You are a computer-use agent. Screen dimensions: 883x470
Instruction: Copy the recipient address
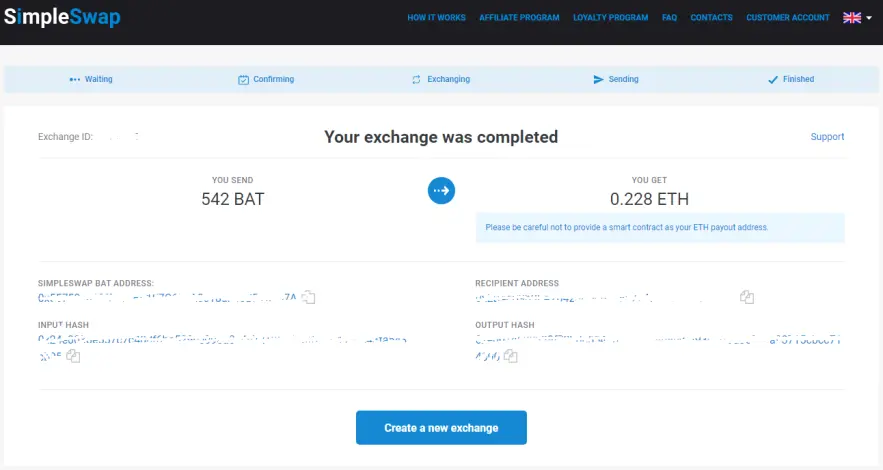click(x=747, y=297)
